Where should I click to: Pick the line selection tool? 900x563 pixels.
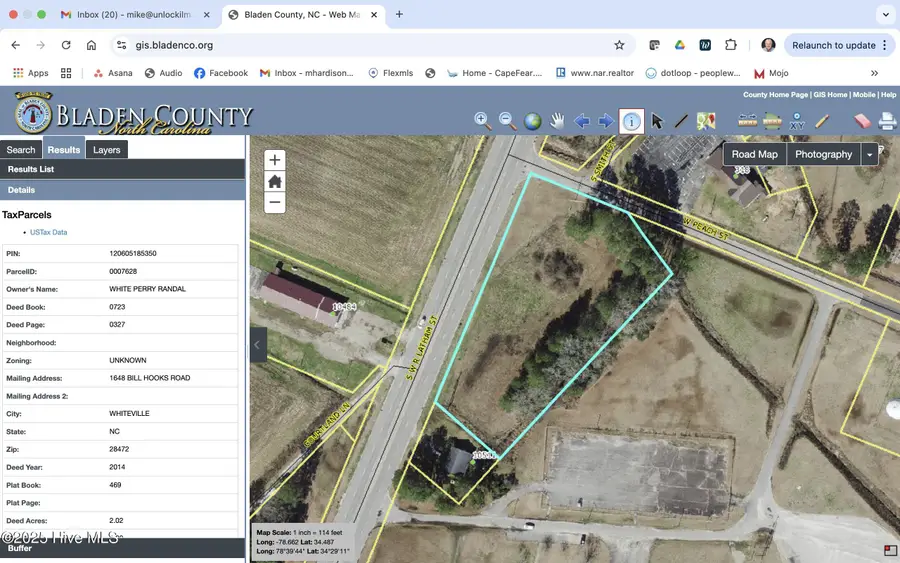click(x=681, y=121)
